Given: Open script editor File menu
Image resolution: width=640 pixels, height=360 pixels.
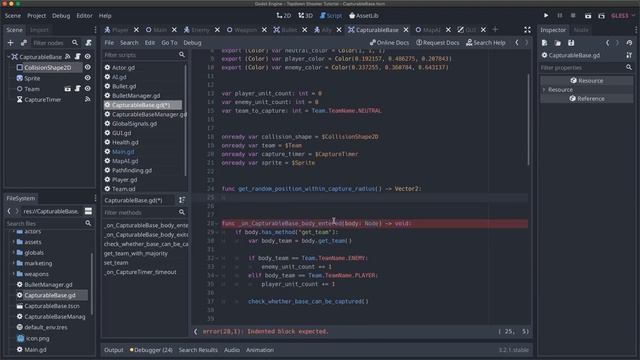Looking at the screenshot, I should (109, 42).
